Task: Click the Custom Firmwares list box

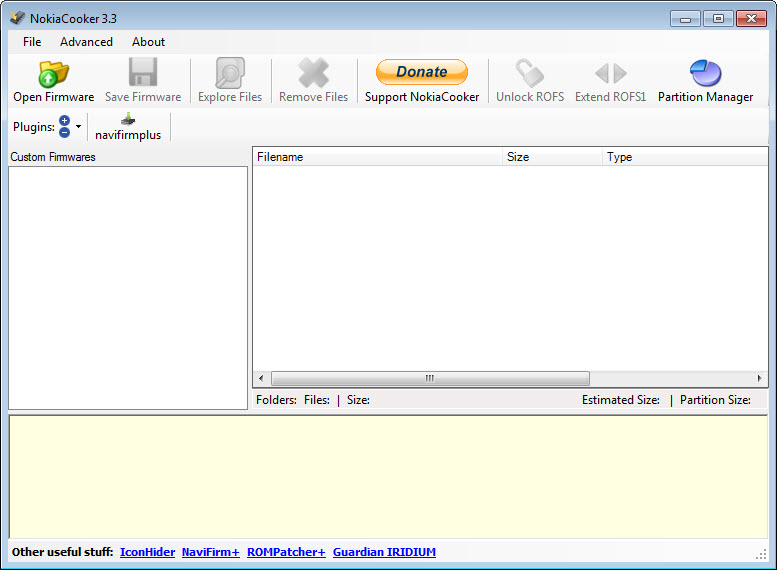Action: pos(128,288)
